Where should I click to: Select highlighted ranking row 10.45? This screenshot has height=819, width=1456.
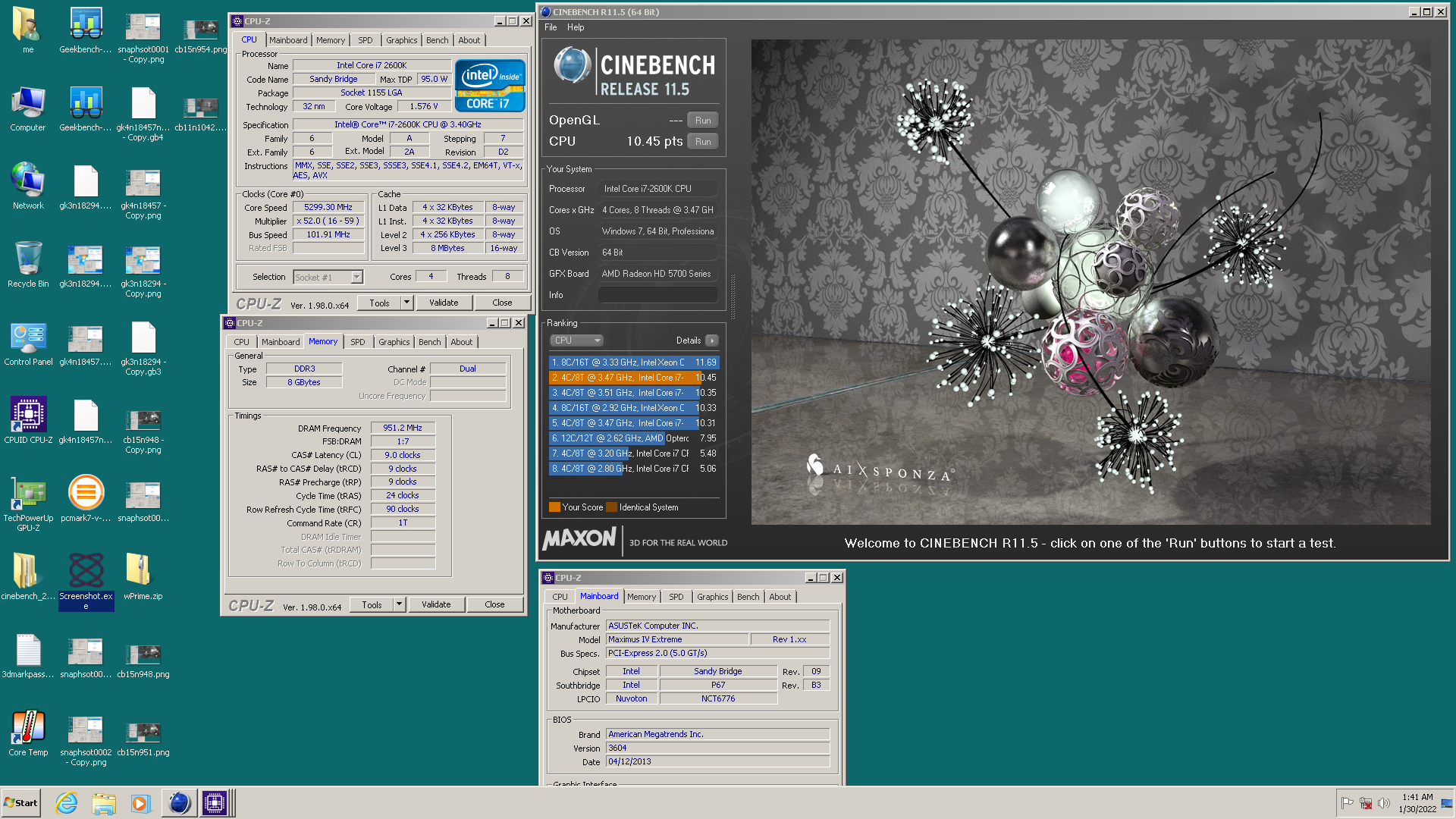pyautogui.click(x=634, y=378)
